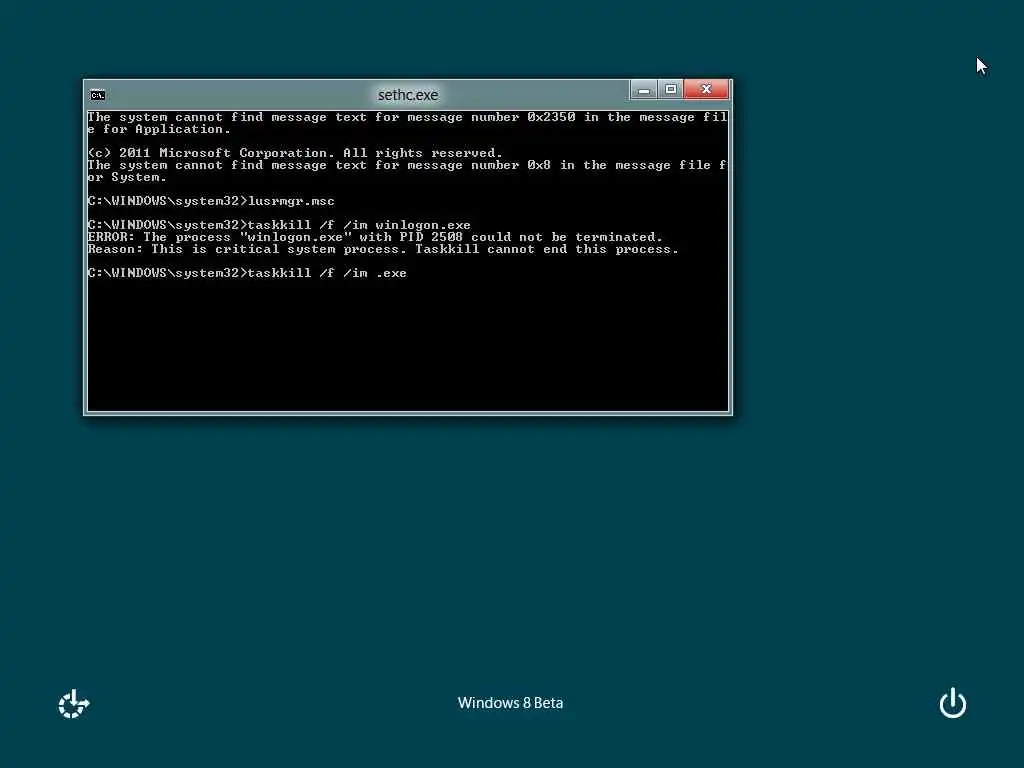Click the ERROR winlogon.exe PID 2508 line
The width and height of the screenshot is (1024, 768).
tap(375, 237)
